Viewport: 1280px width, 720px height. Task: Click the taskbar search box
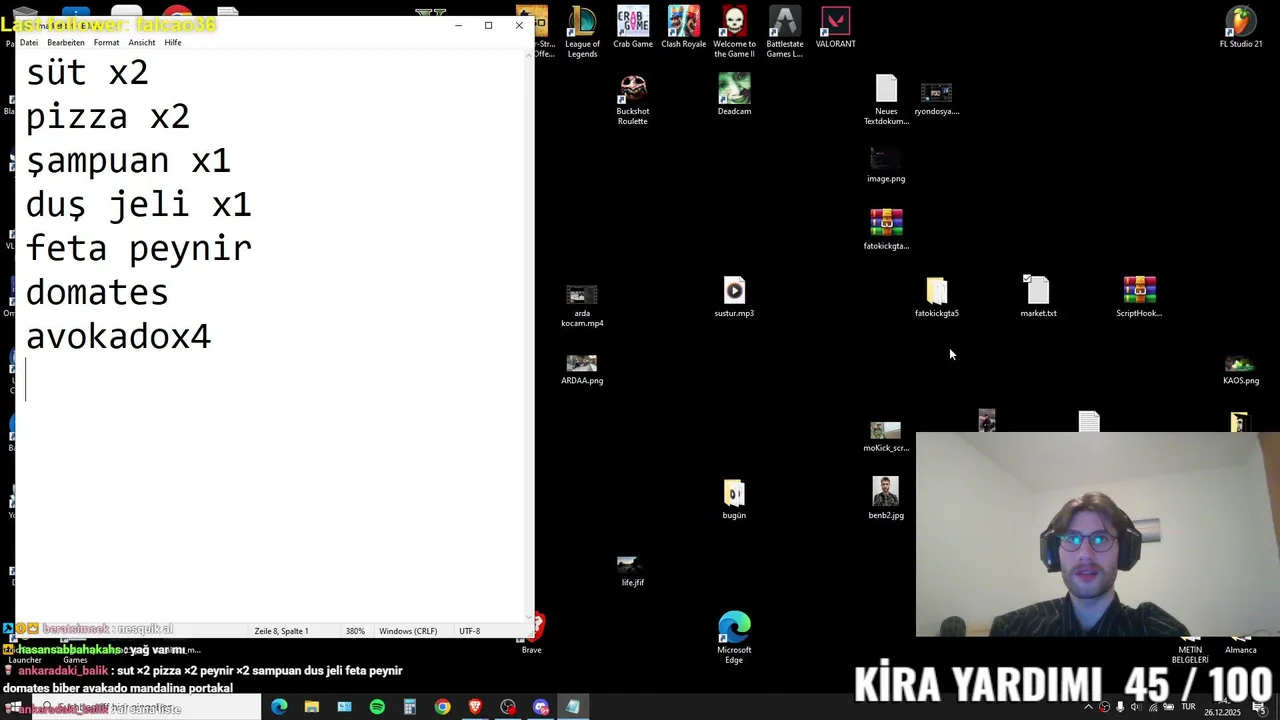click(x=146, y=707)
